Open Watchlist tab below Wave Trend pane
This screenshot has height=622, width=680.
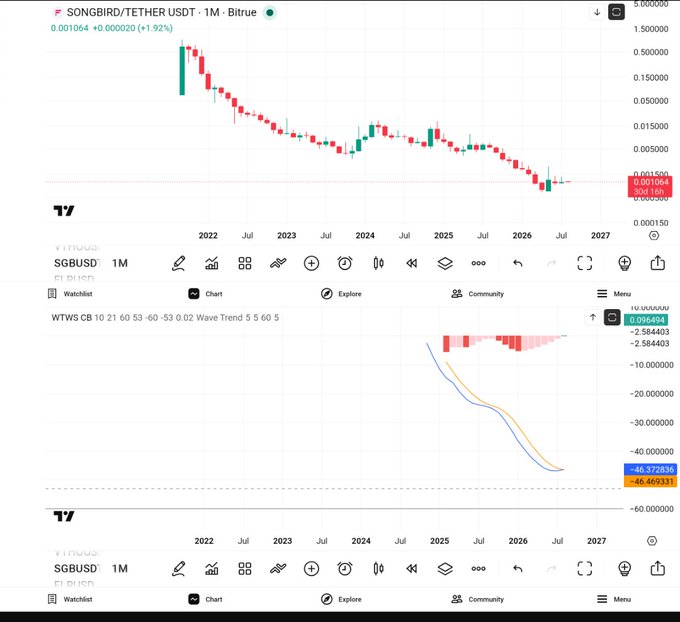pyautogui.click(x=70, y=599)
